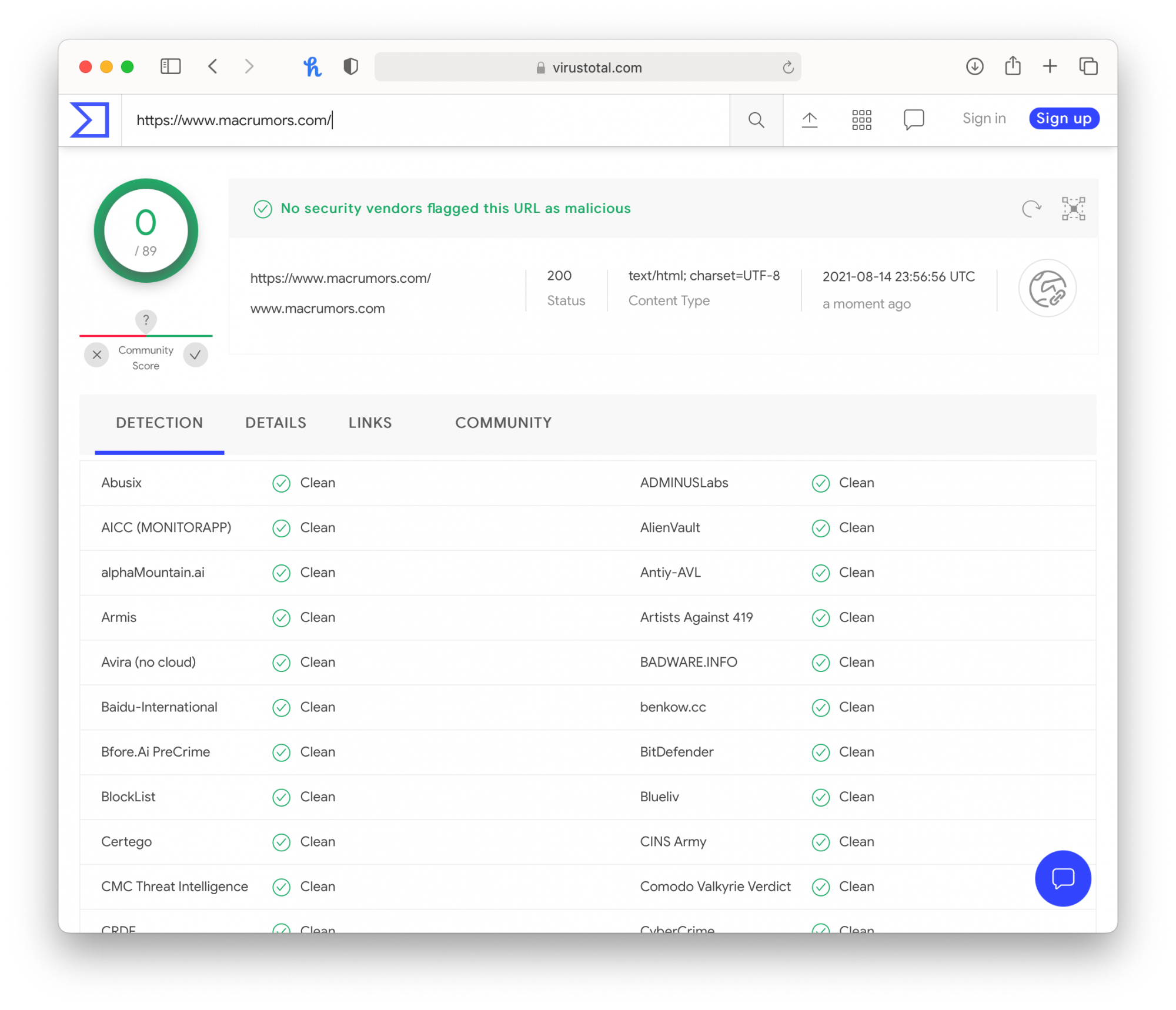This screenshot has width=1176, height=1010.
Task: Switch to the LINKS tab
Action: click(370, 423)
